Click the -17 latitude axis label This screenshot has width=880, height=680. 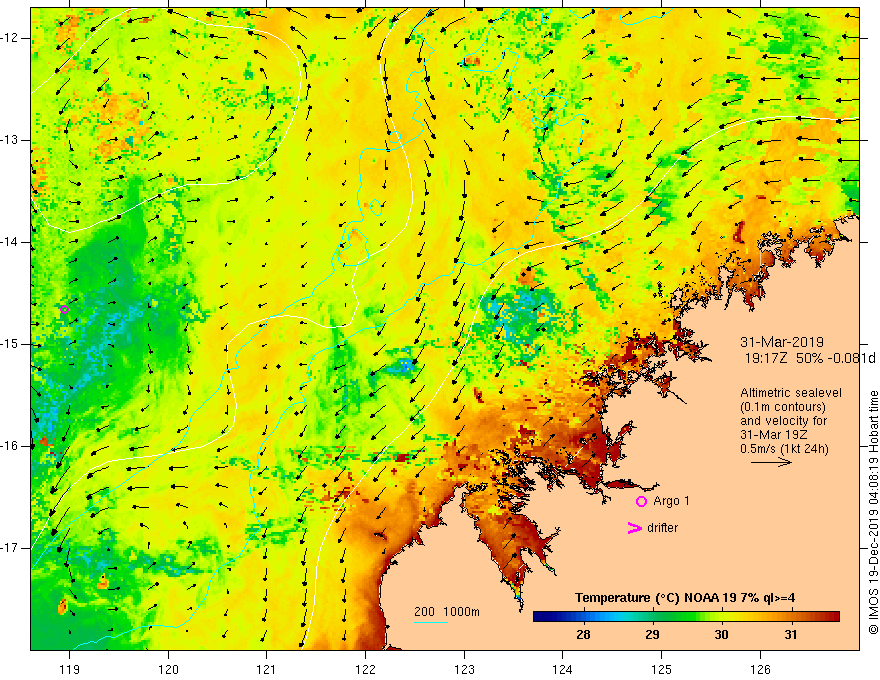tap(10, 548)
